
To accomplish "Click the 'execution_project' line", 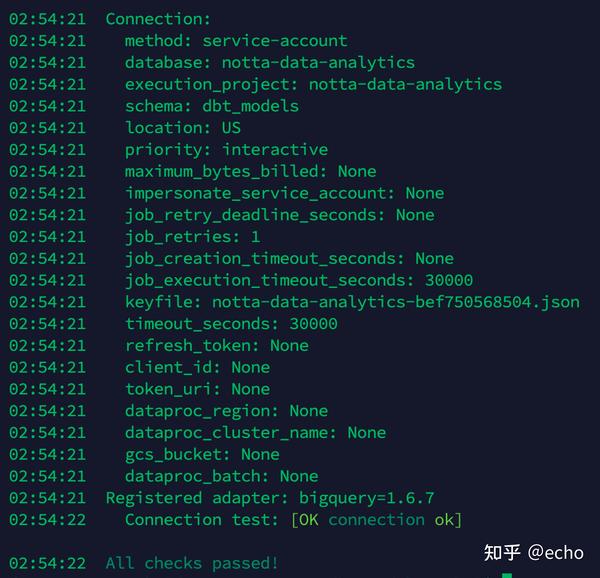I will (x=313, y=85).
